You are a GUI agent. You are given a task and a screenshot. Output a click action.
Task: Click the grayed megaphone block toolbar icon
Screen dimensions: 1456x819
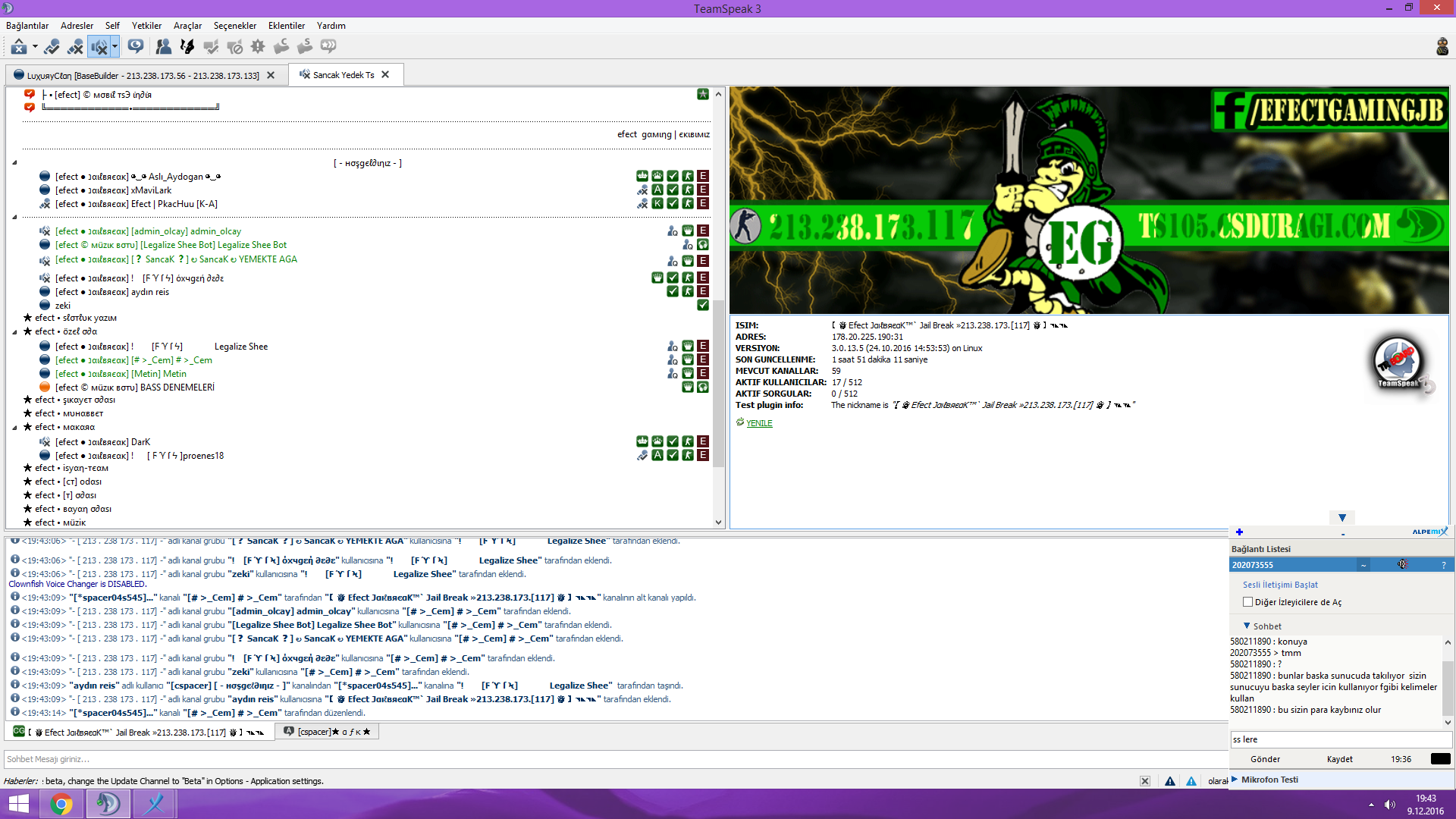(x=234, y=47)
